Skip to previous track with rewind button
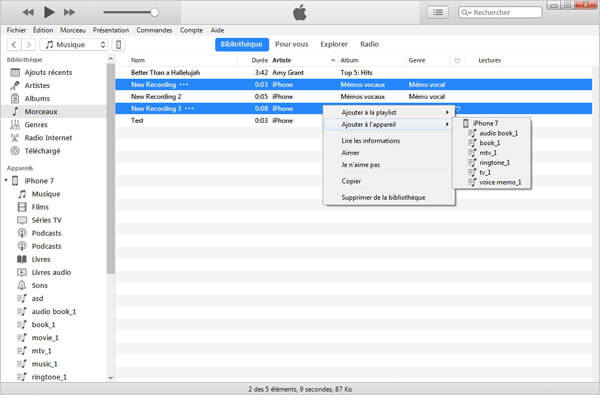Screen dimensions: 600x395 click(28, 12)
